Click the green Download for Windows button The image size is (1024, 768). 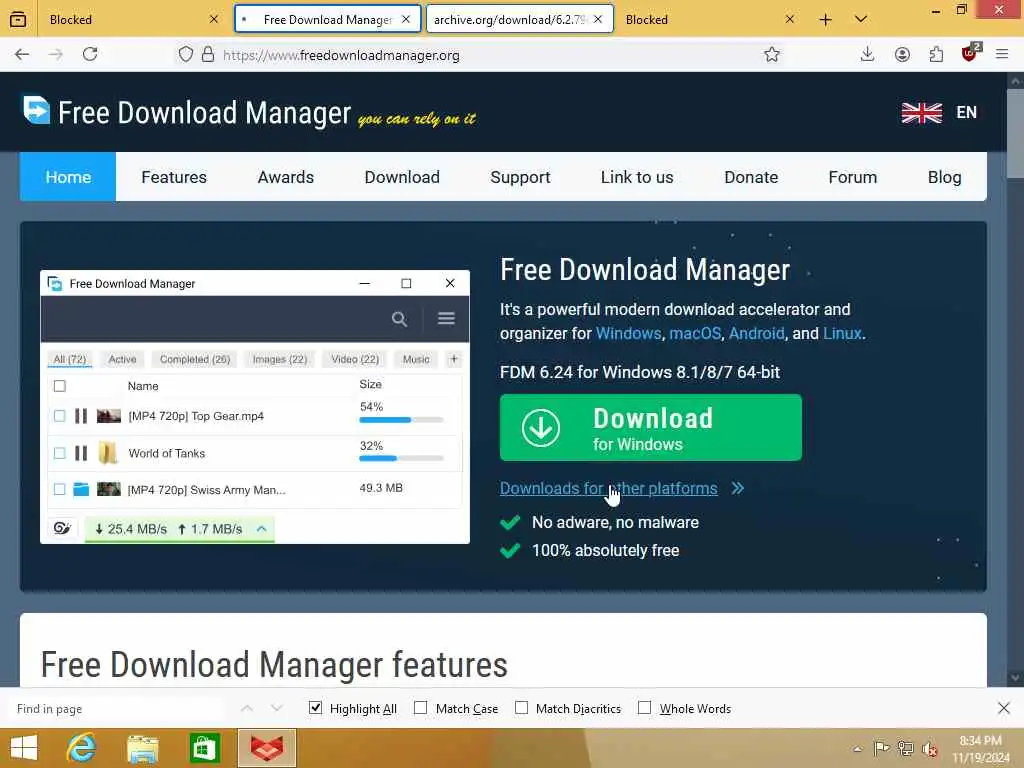[x=650, y=428]
